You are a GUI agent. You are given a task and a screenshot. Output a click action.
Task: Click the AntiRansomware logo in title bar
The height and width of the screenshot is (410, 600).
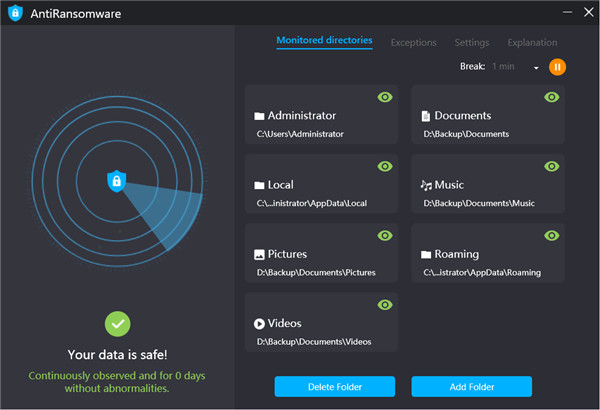click(x=15, y=14)
